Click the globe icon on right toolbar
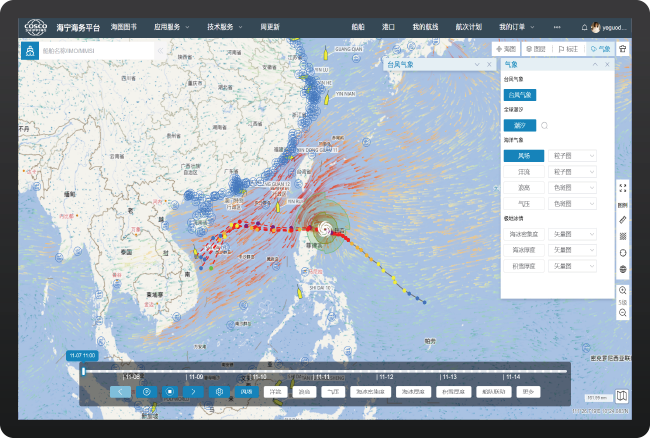 pyautogui.click(x=623, y=268)
